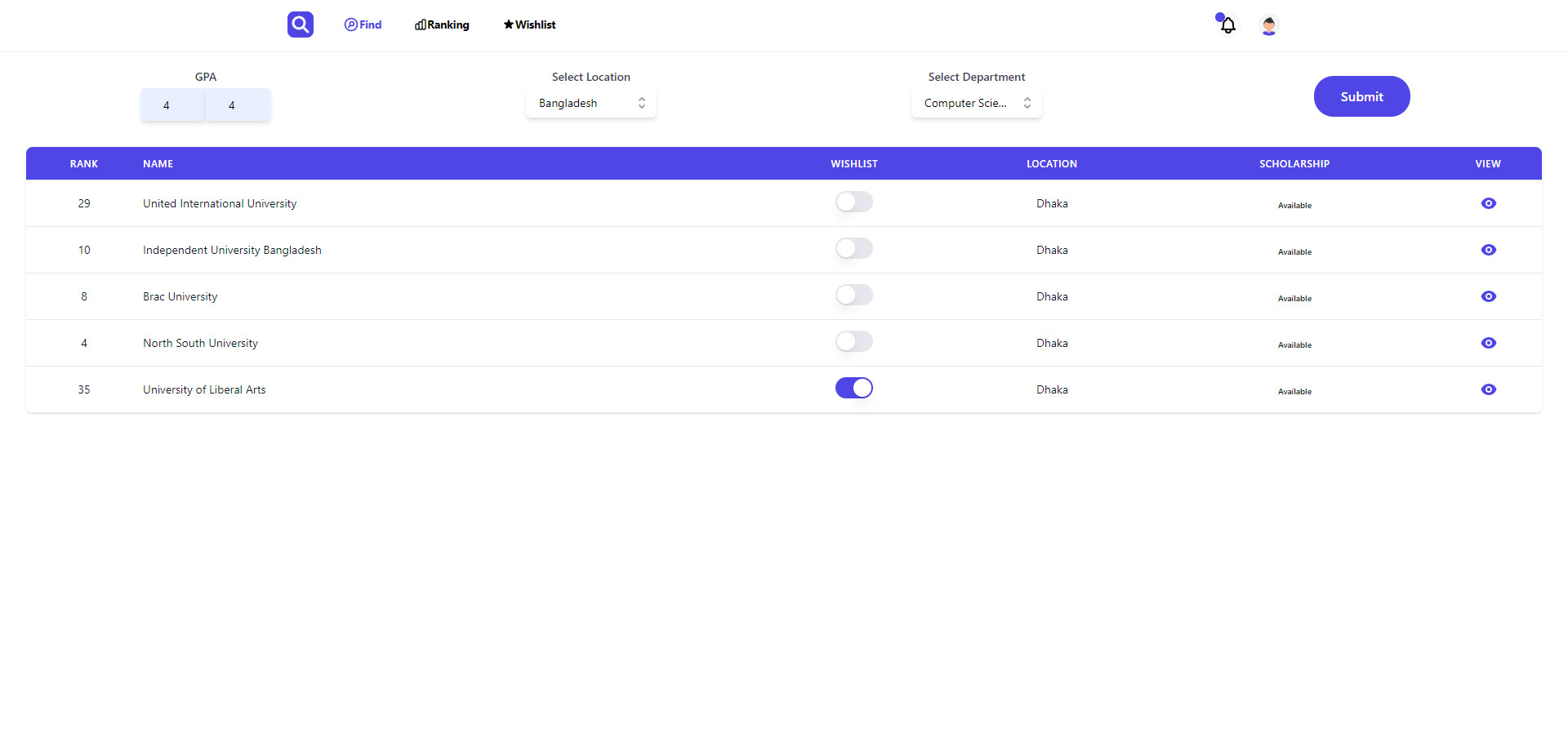Open the notifications bell

(x=1227, y=25)
